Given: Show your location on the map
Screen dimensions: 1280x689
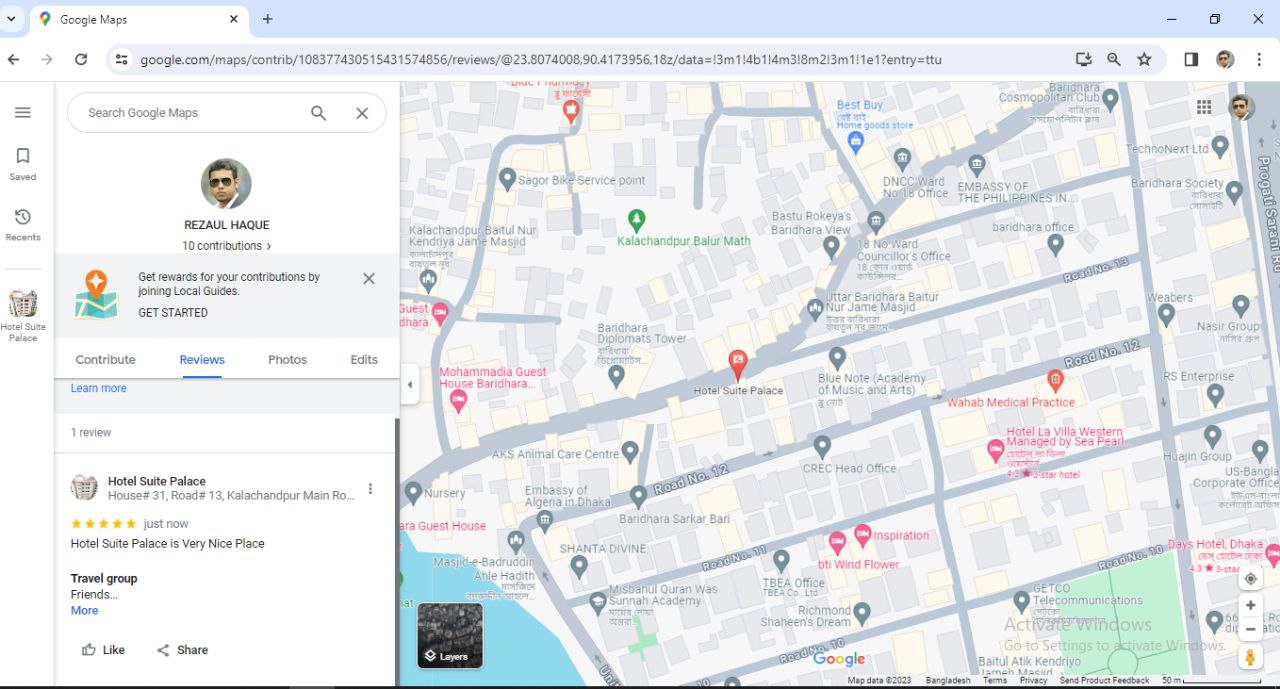Looking at the screenshot, I should tap(1250, 579).
